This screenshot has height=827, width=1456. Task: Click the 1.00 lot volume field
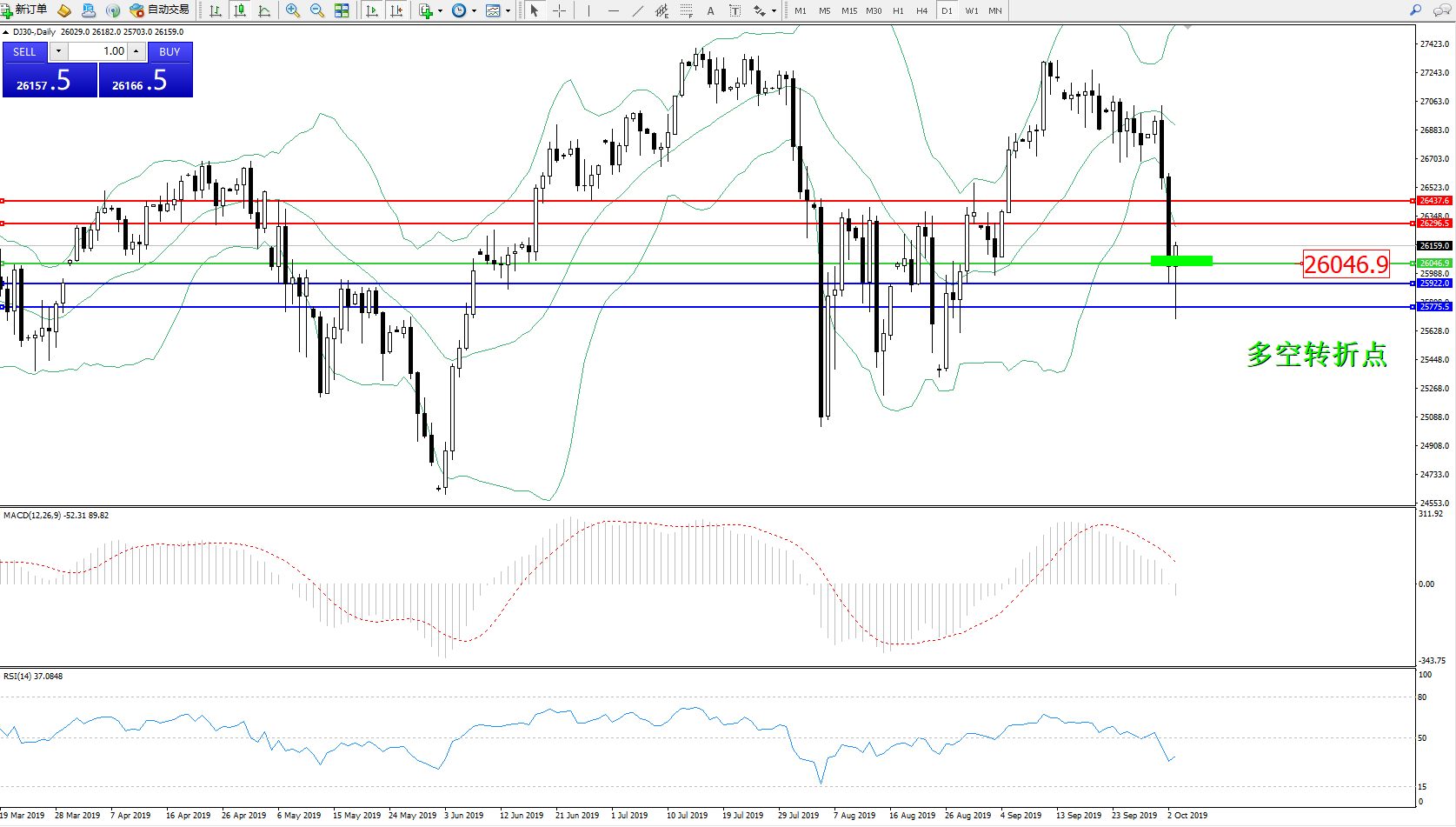tap(97, 51)
